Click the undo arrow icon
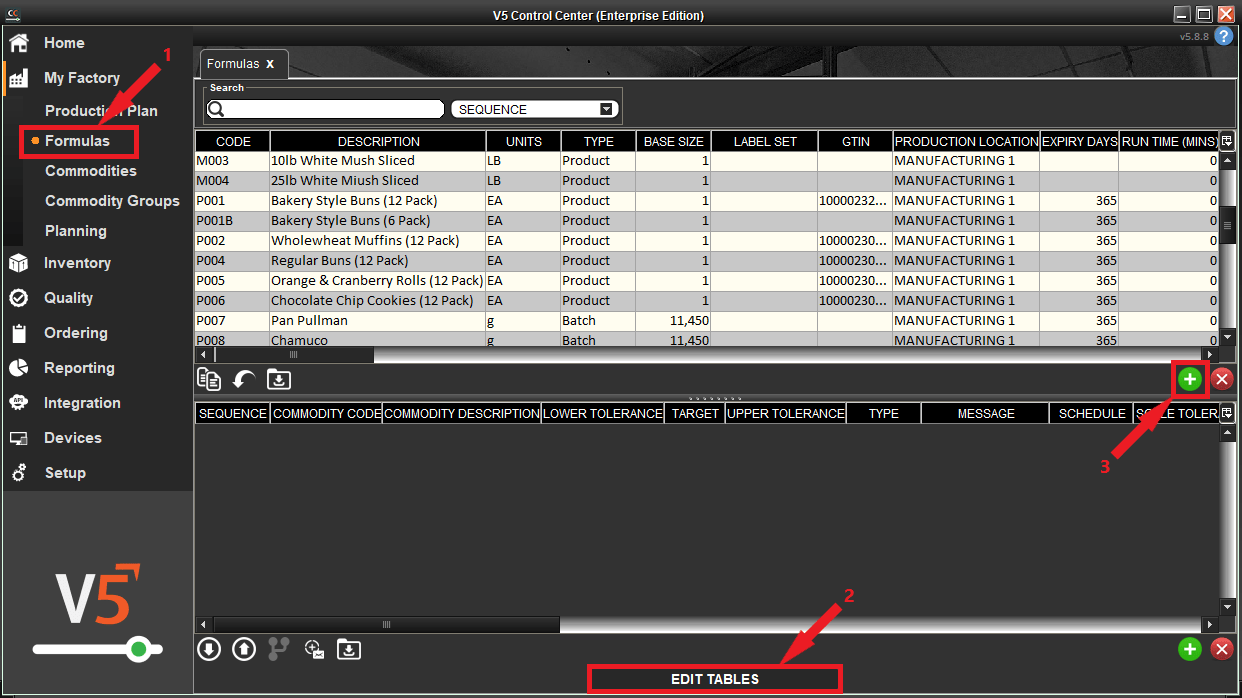Screen dimensions: 1242x698 pyautogui.click(x=244, y=379)
